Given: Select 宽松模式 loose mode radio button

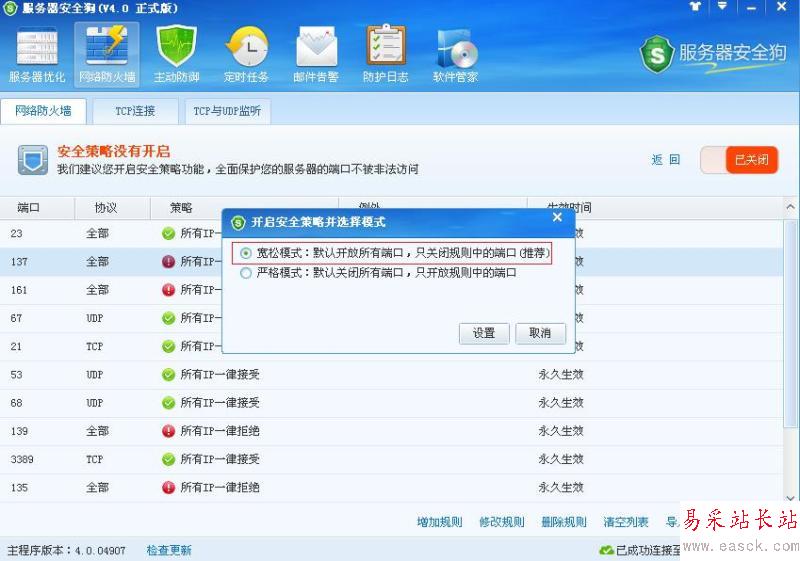Looking at the screenshot, I should pyautogui.click(x=246, y=253).
